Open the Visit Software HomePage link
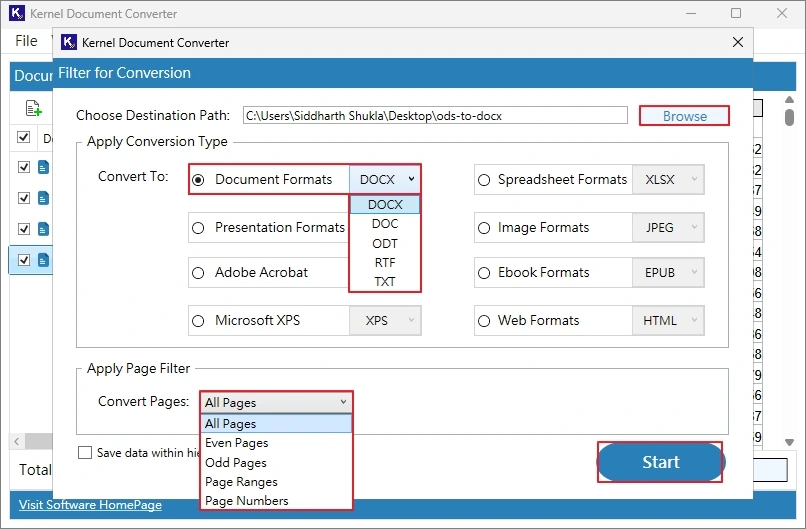The image size is (806, 529). click(90, 505)
